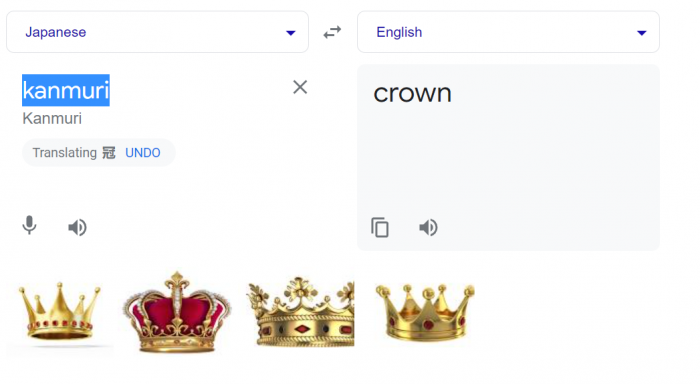Image resolution: width=700 pixels, height=384 pixels.
Task: Listen to the English translation crown
Action: click(428, 228)
